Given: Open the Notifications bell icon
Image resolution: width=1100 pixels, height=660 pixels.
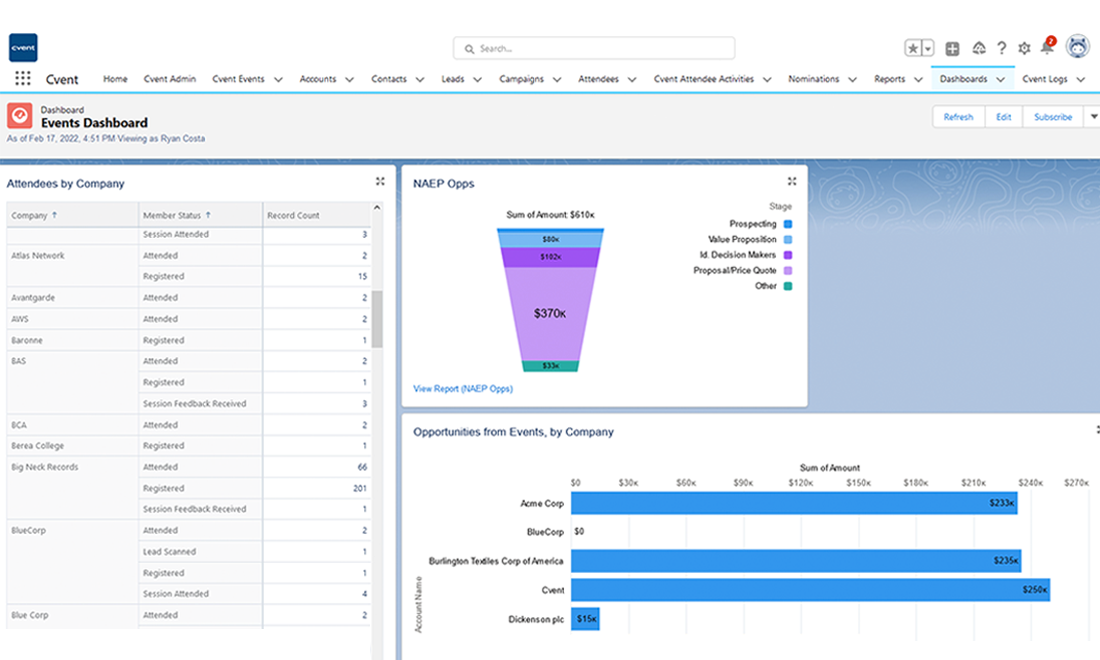Looking at the screenshot, I should (1047, 48).
